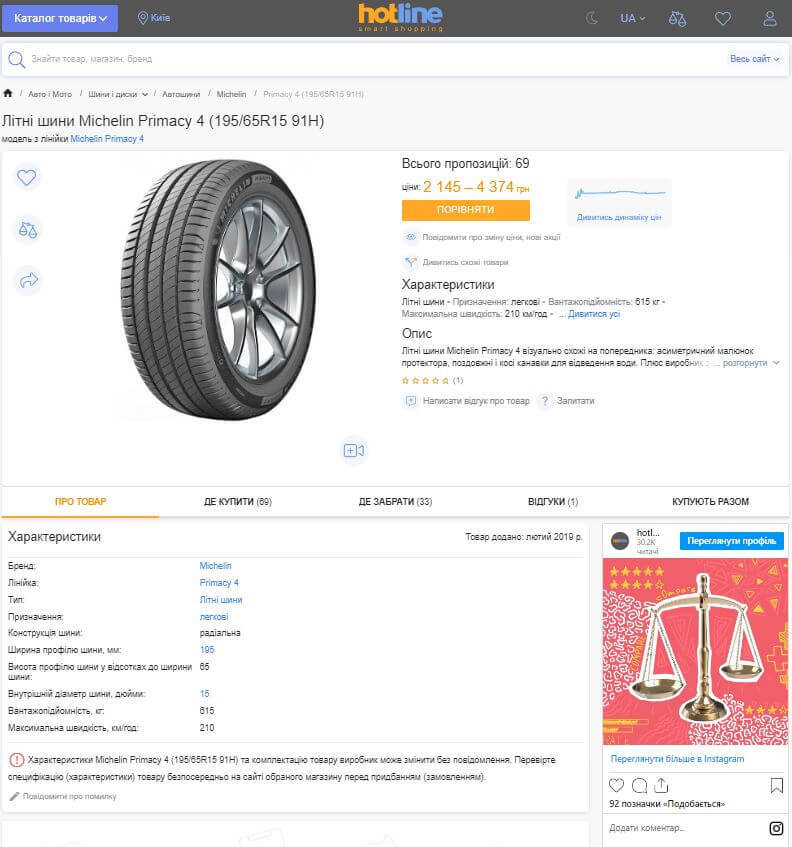Click the search input field
The width and height of the screenshot is (792, 847).
[x=370, y=59]
